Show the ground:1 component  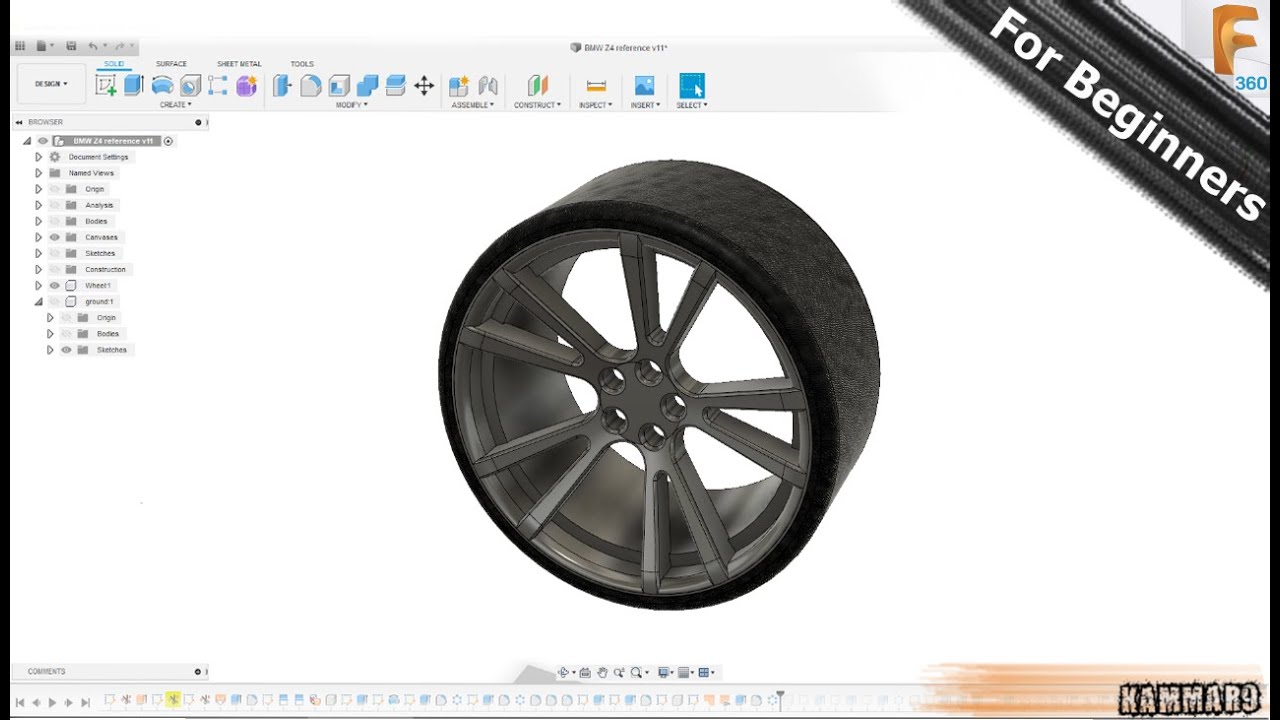55,301
